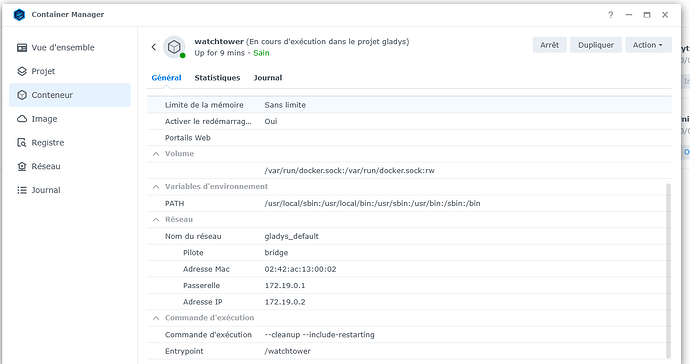The image size is (690, 364).
Task: Click the Sain health status text
Action: 261,53
